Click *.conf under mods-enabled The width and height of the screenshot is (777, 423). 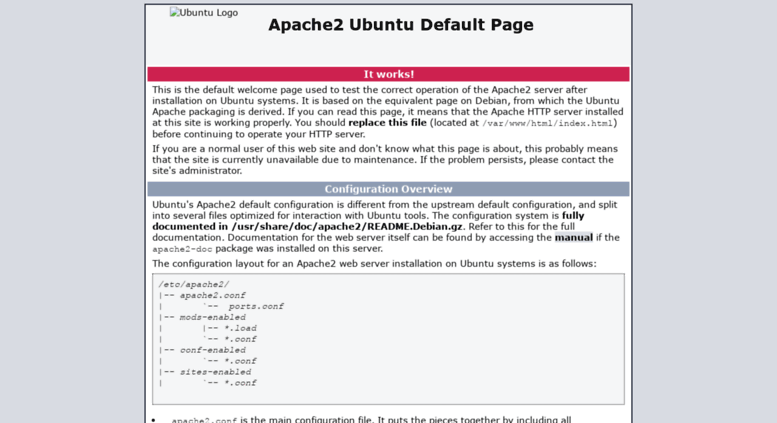coord(240,339)
